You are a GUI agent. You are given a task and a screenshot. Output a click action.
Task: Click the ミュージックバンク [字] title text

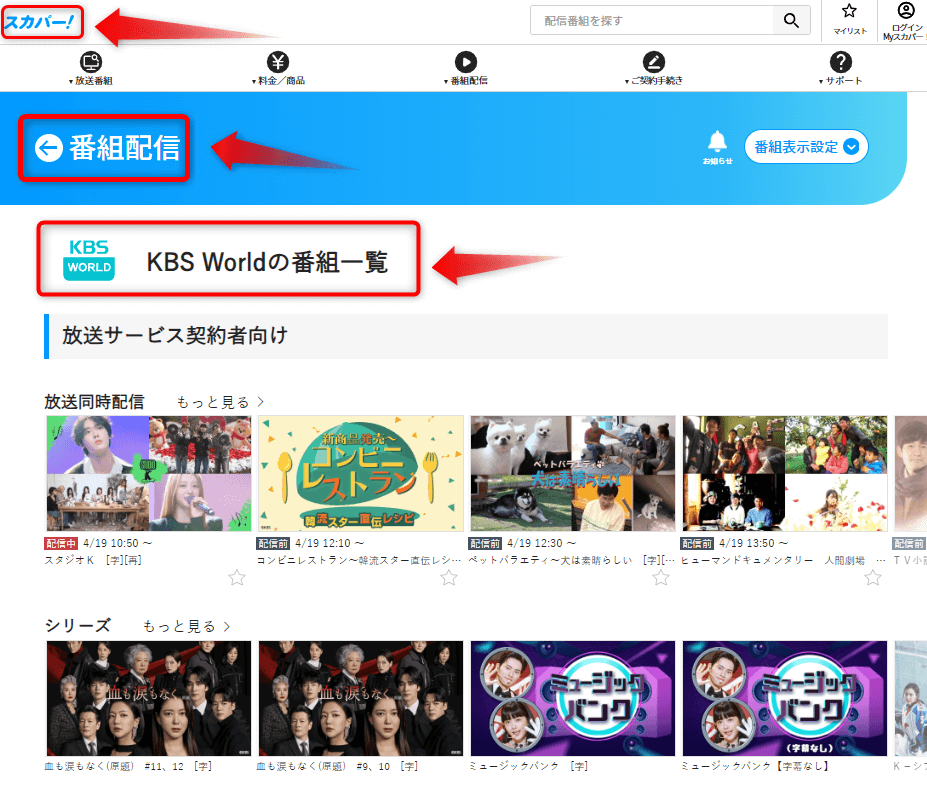point(529,766)
